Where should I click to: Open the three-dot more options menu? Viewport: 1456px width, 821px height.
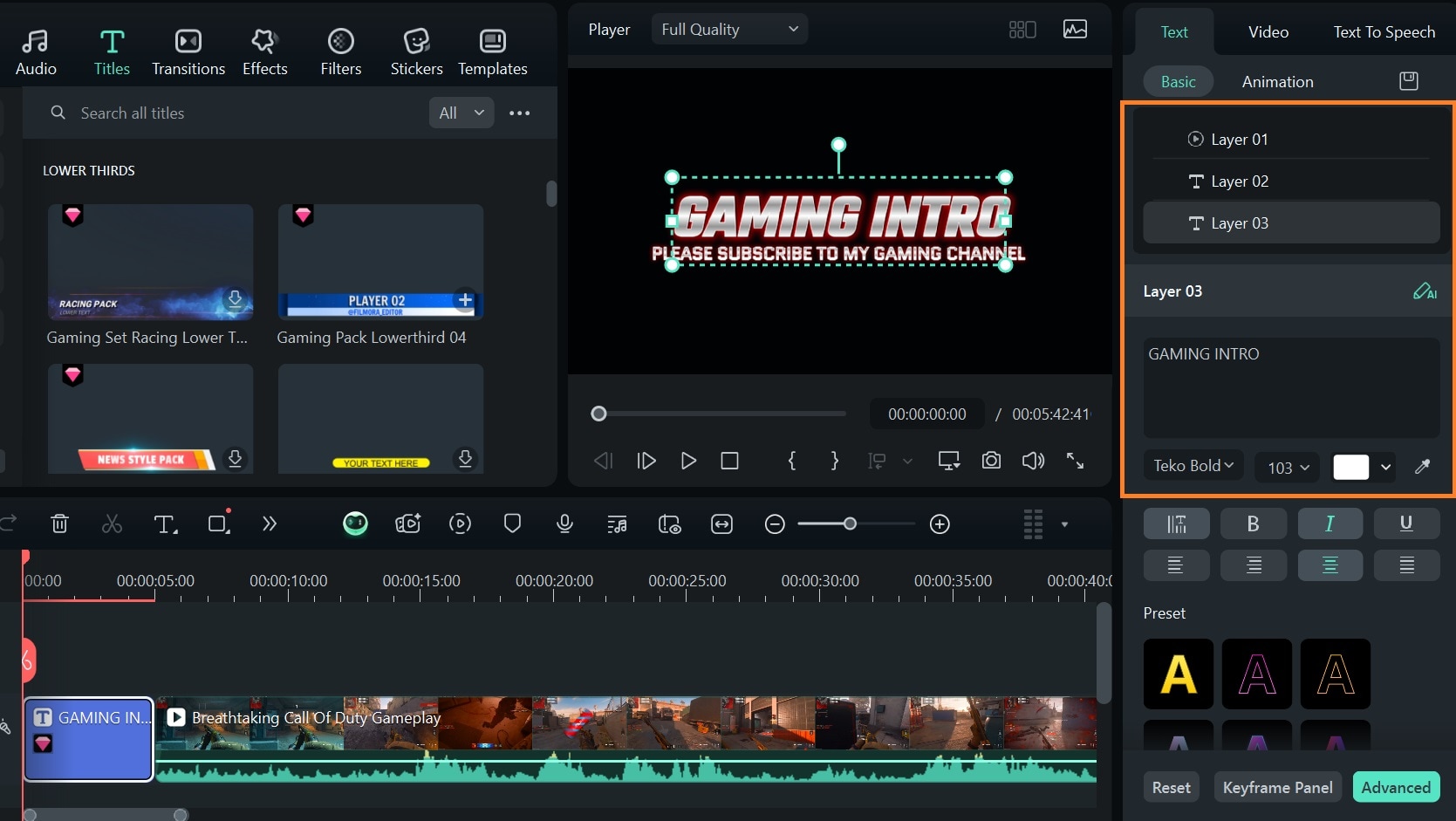pyautogui.click(x=520, y=113)
